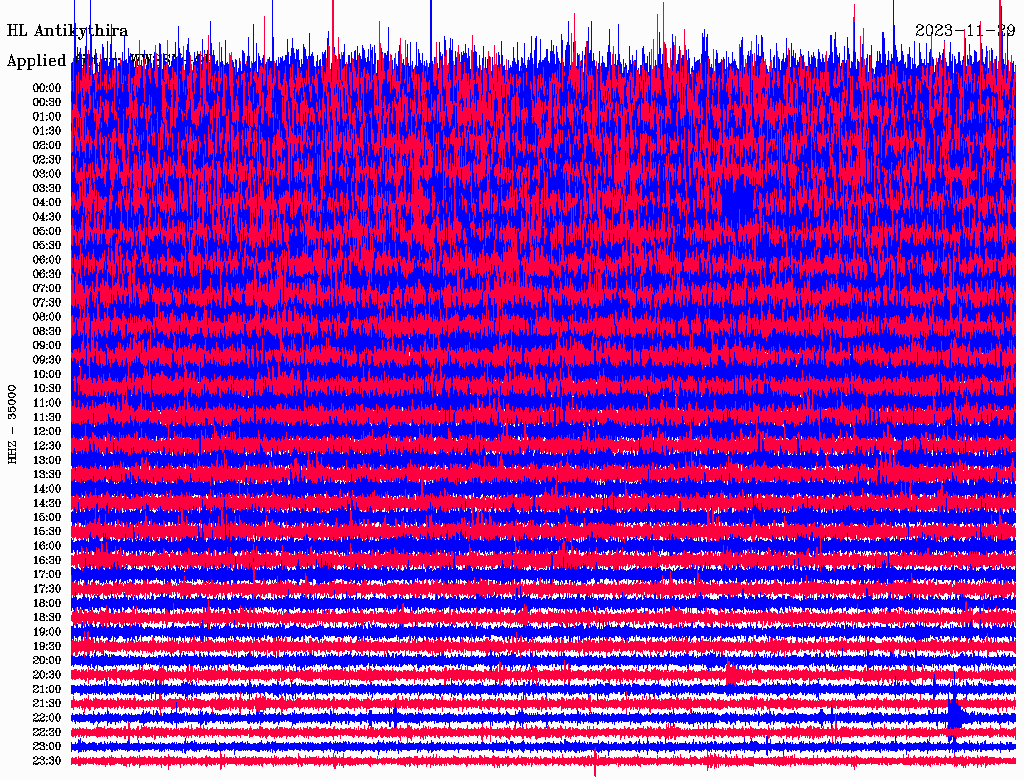Select the 21:30 time label
Screen dimensions: 1024x780
(x=47, y=704)
